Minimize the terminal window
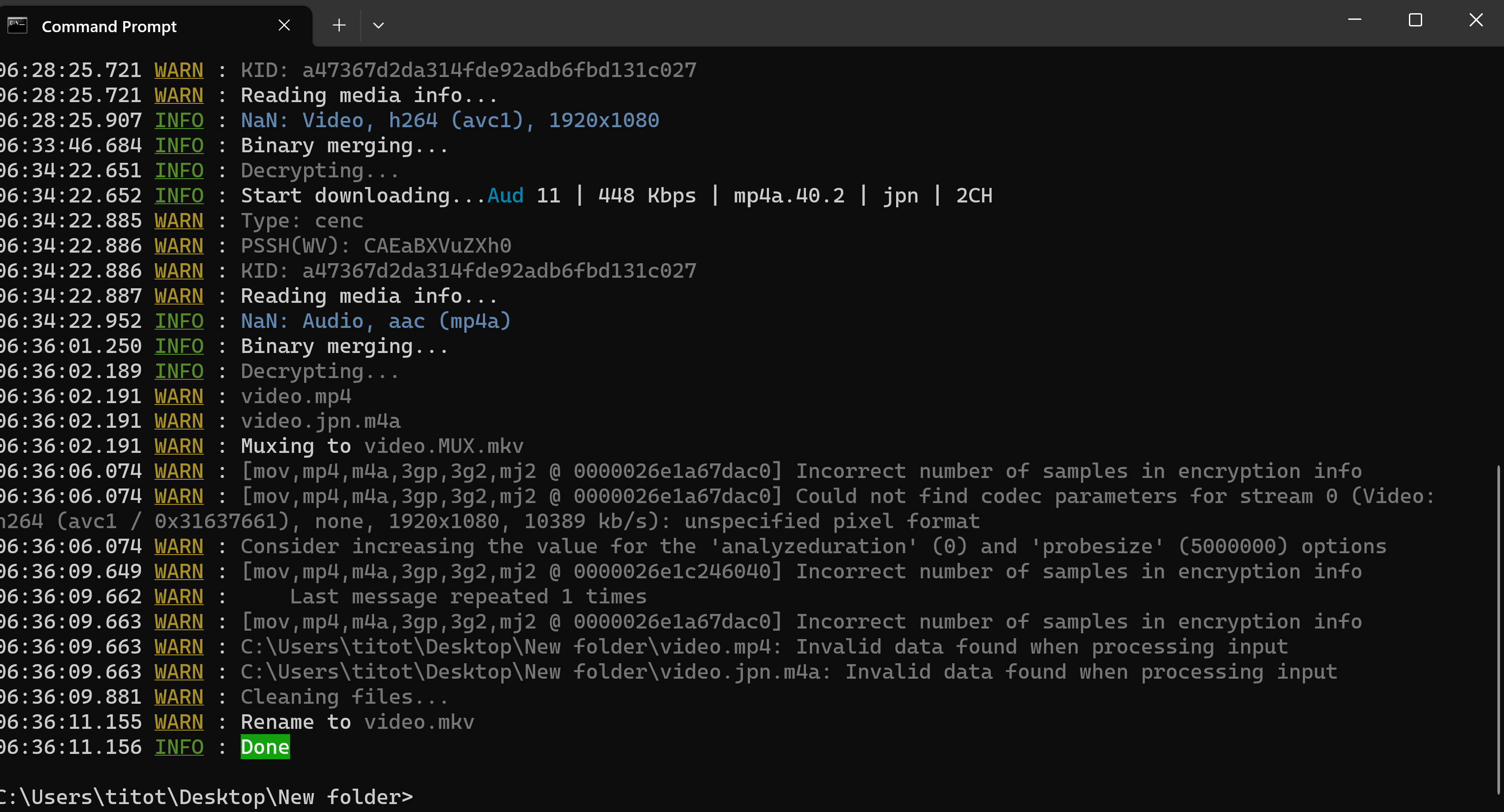 (1354, 20)
